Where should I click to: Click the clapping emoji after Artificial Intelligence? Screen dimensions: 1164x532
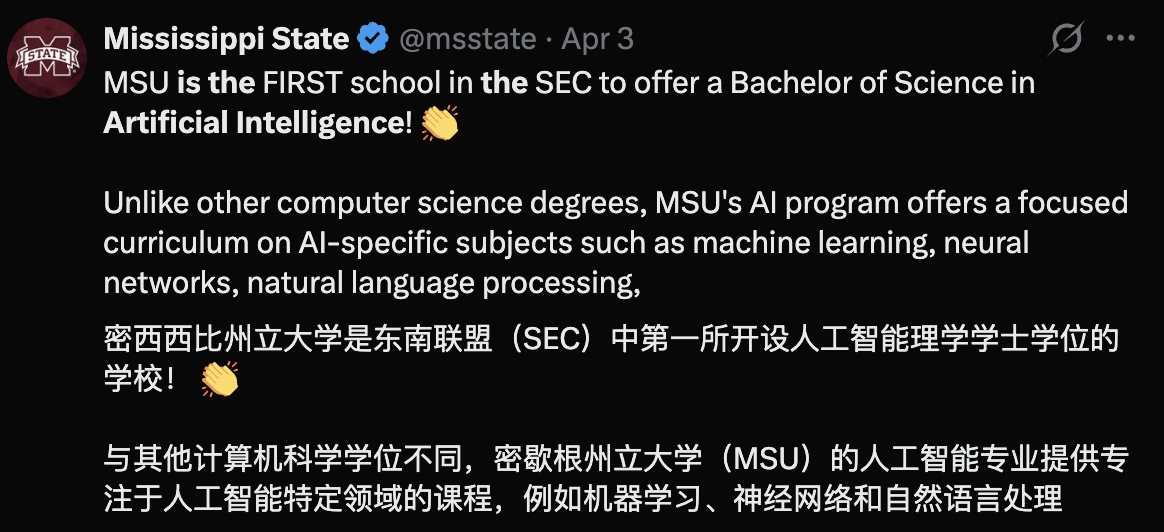(440, 123)
